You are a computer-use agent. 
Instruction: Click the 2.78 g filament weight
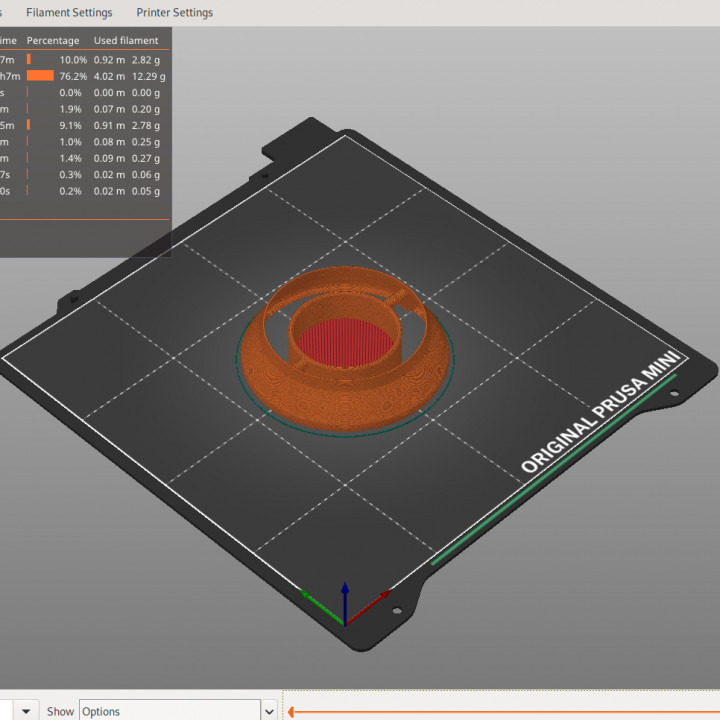146,125
